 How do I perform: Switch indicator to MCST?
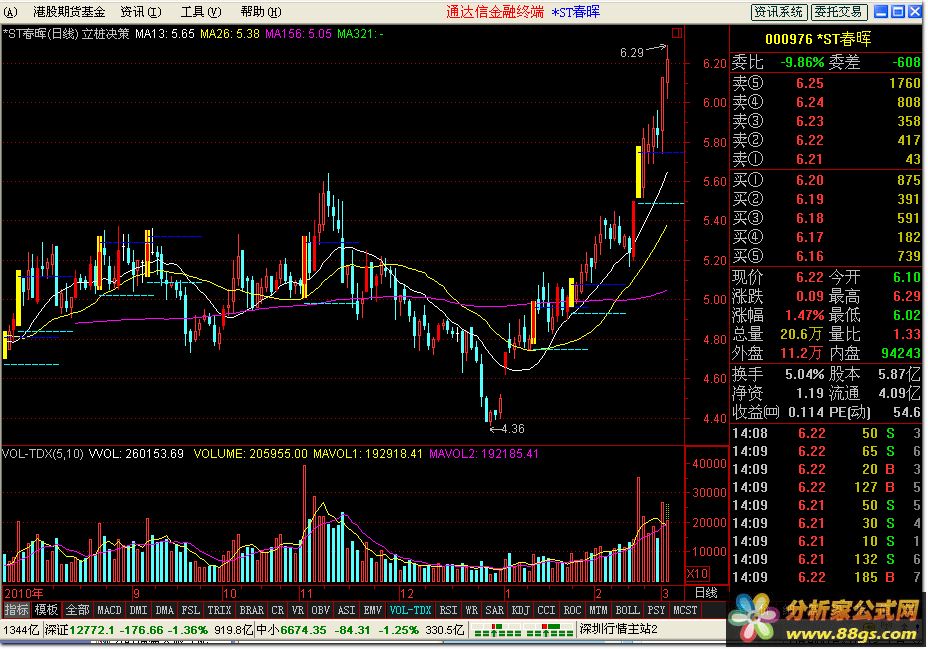pos(685,610)
